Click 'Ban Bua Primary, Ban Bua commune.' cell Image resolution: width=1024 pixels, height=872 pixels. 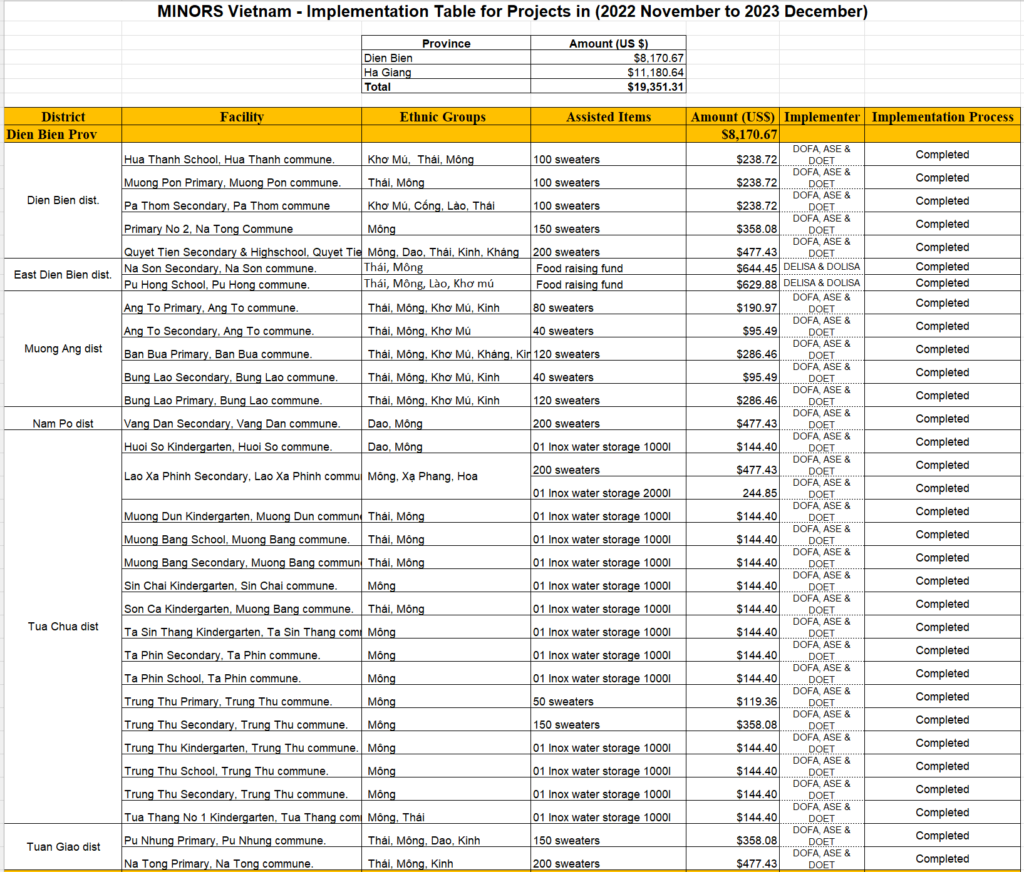click(241, 350)
